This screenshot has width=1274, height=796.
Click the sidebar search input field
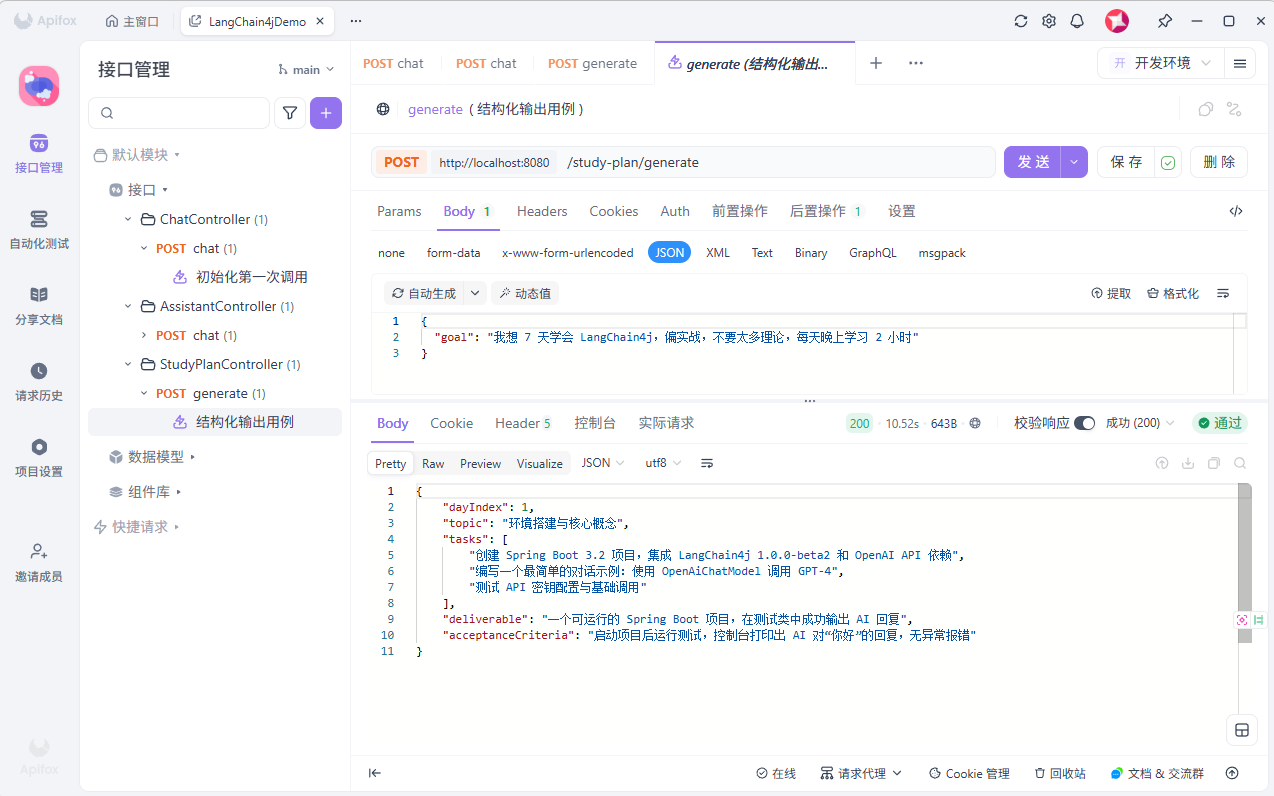click(179, 113)
